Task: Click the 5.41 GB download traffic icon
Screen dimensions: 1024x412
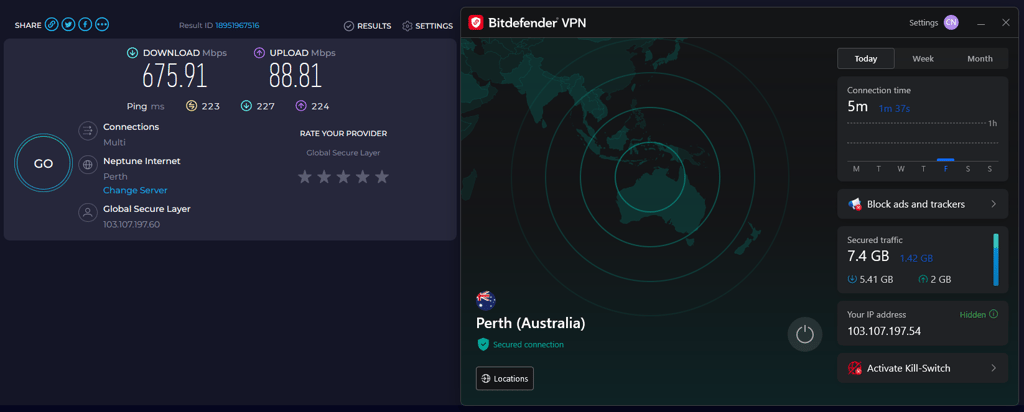Action: coord(852,279)
